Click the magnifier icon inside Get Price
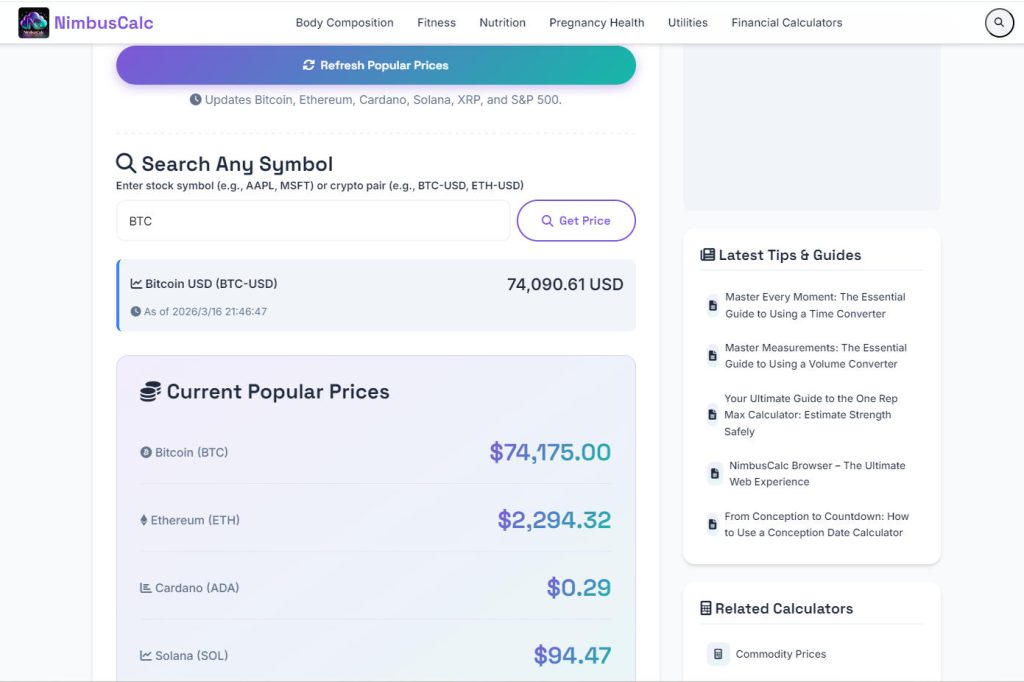Image resolution: width=1024 pixels, height=682 pixels. (x=547, y=221)
